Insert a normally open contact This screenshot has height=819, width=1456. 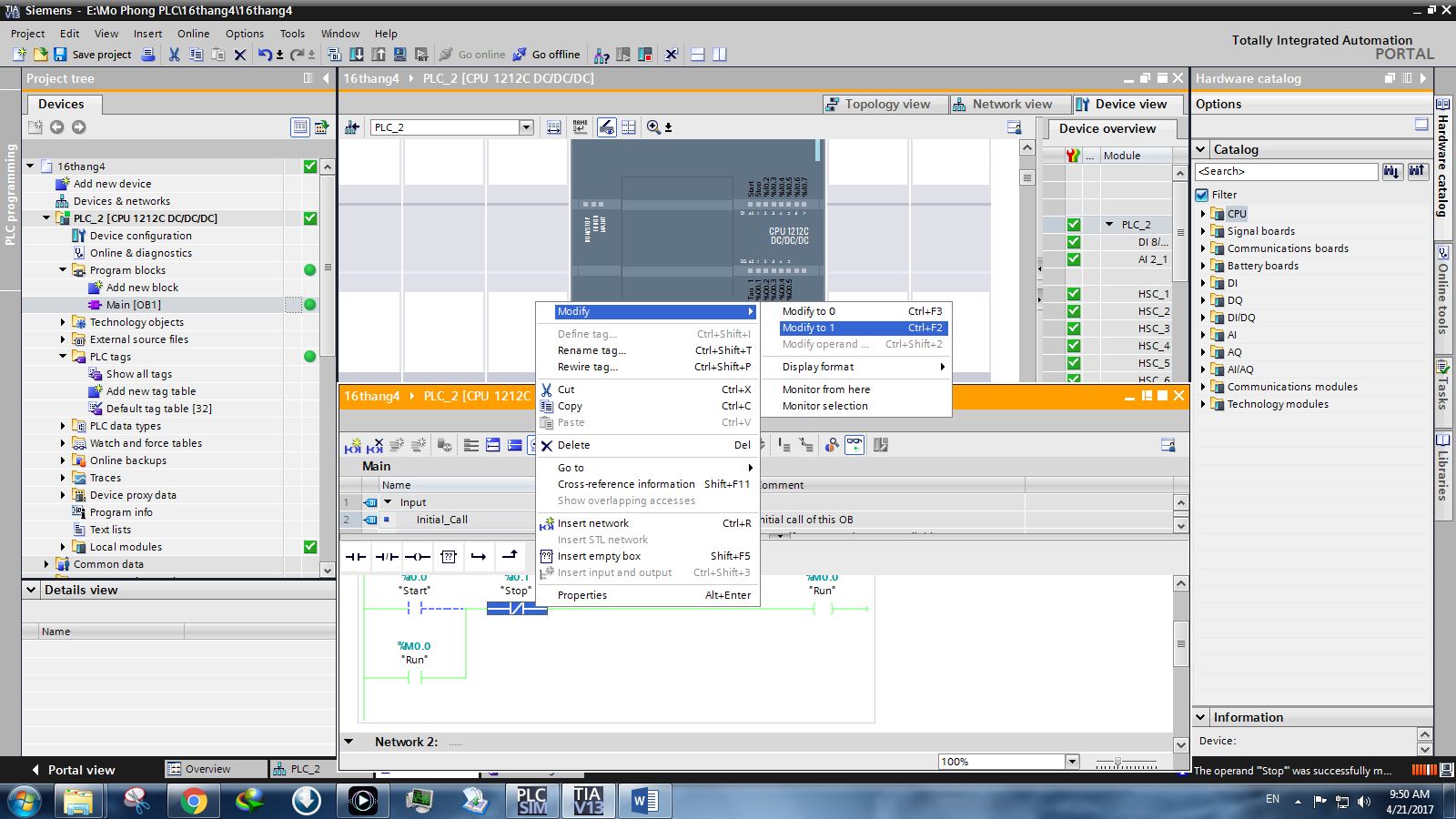point(356,556)
